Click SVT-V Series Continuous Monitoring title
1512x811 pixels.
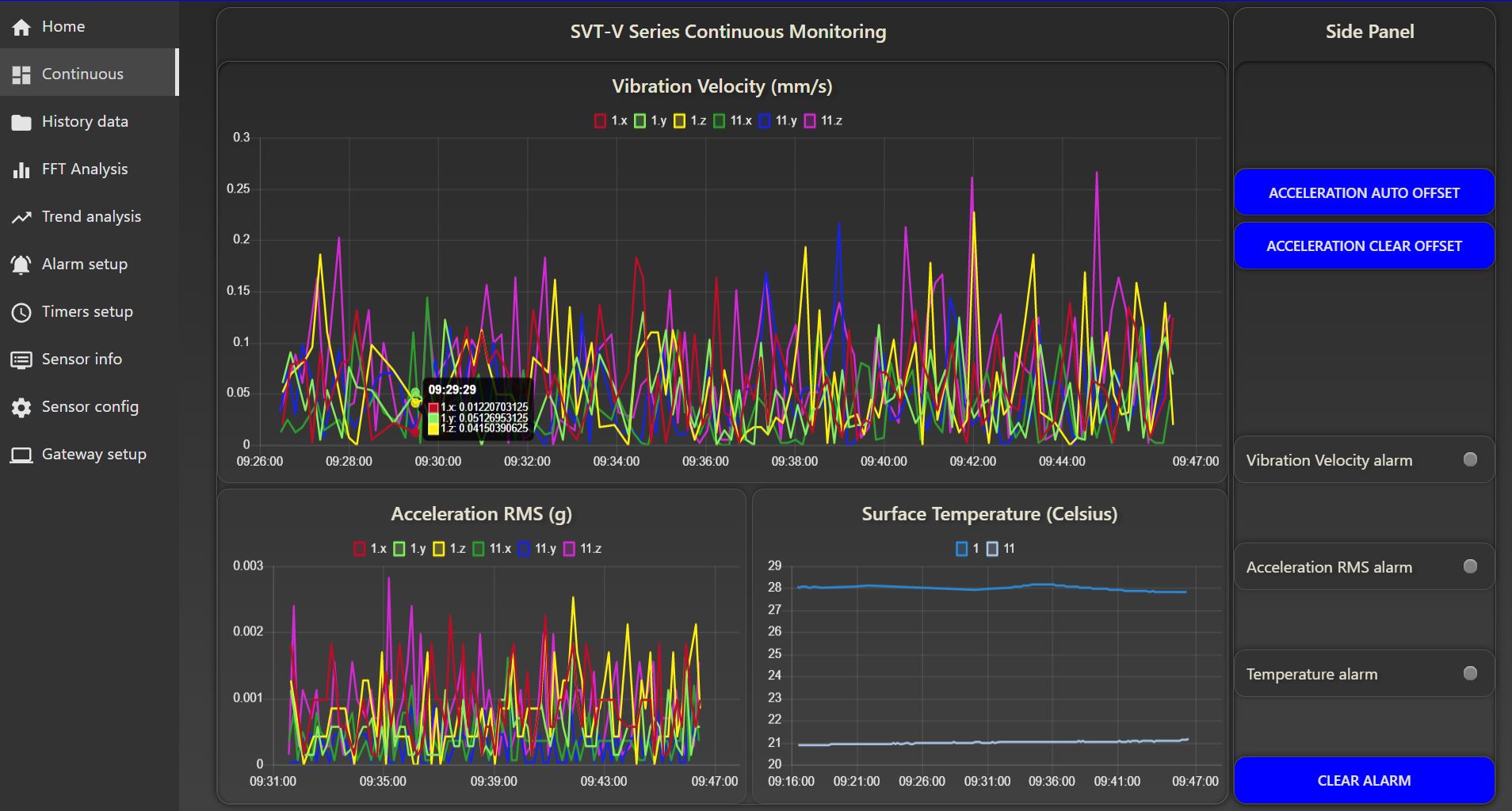pos(728,32)
